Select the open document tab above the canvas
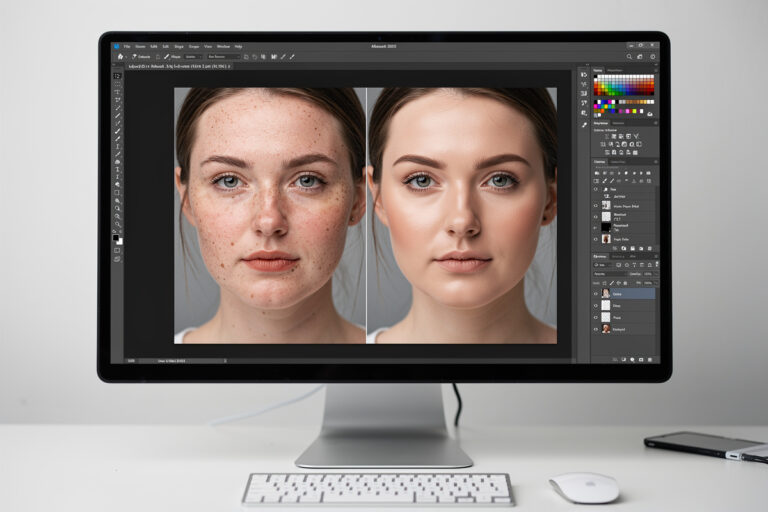Viewport: 768px width, 512px height. click(179, 67)
